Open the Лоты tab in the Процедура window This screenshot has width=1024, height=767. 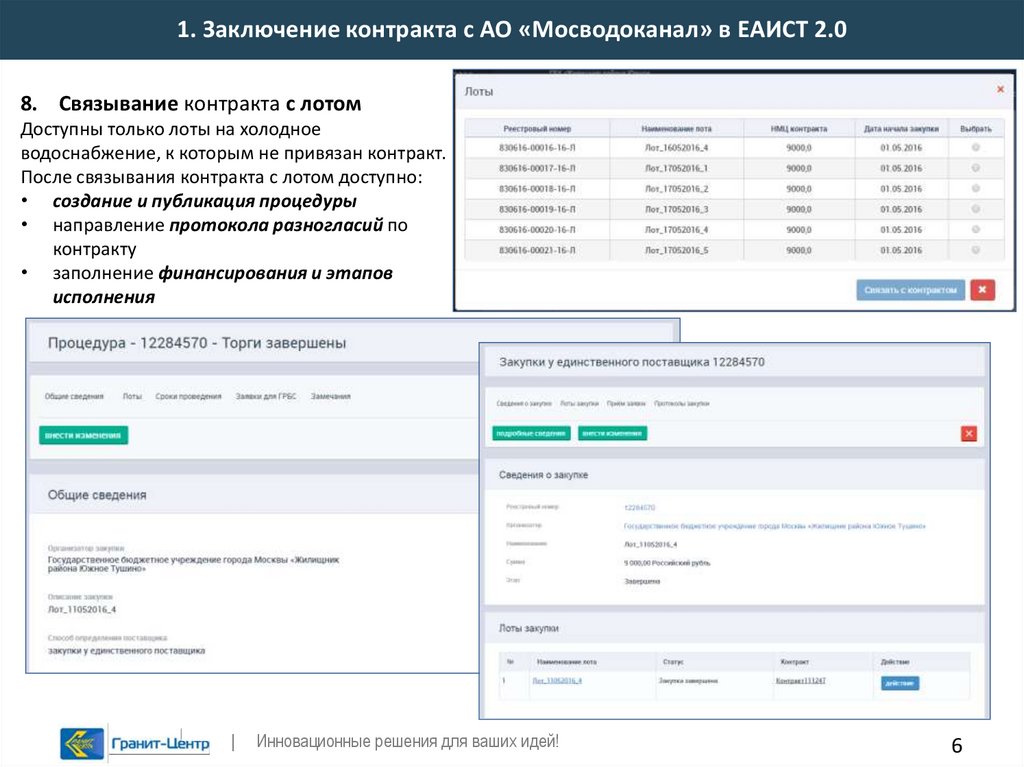[132, 396]
